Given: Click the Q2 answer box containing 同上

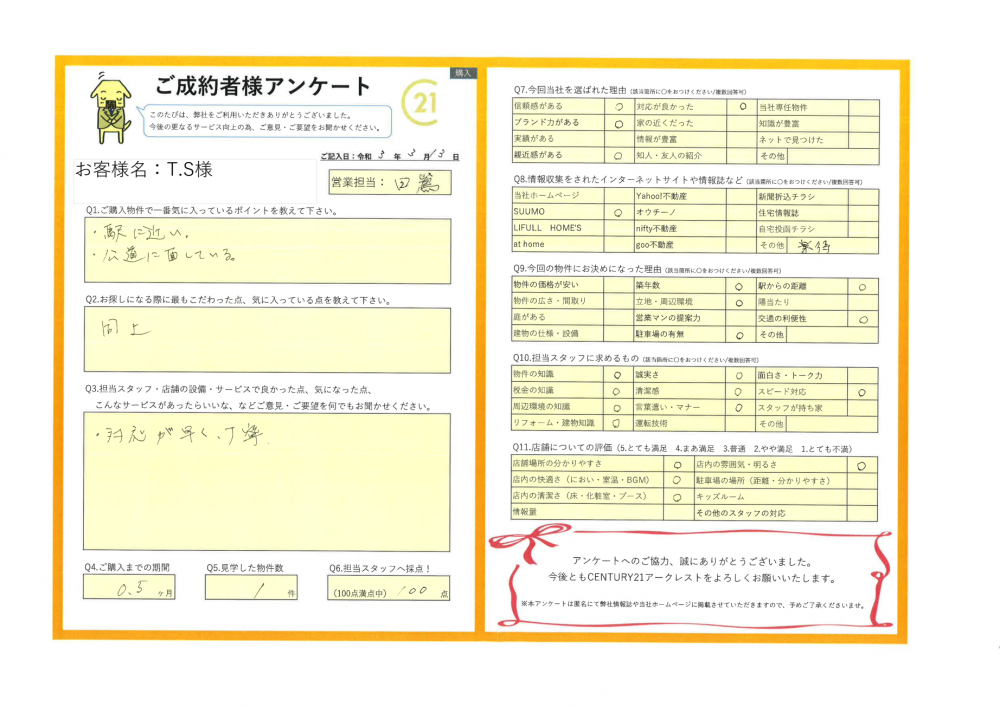Looking at the screenshot, I should pyautogui.click(x=267, y=340).
